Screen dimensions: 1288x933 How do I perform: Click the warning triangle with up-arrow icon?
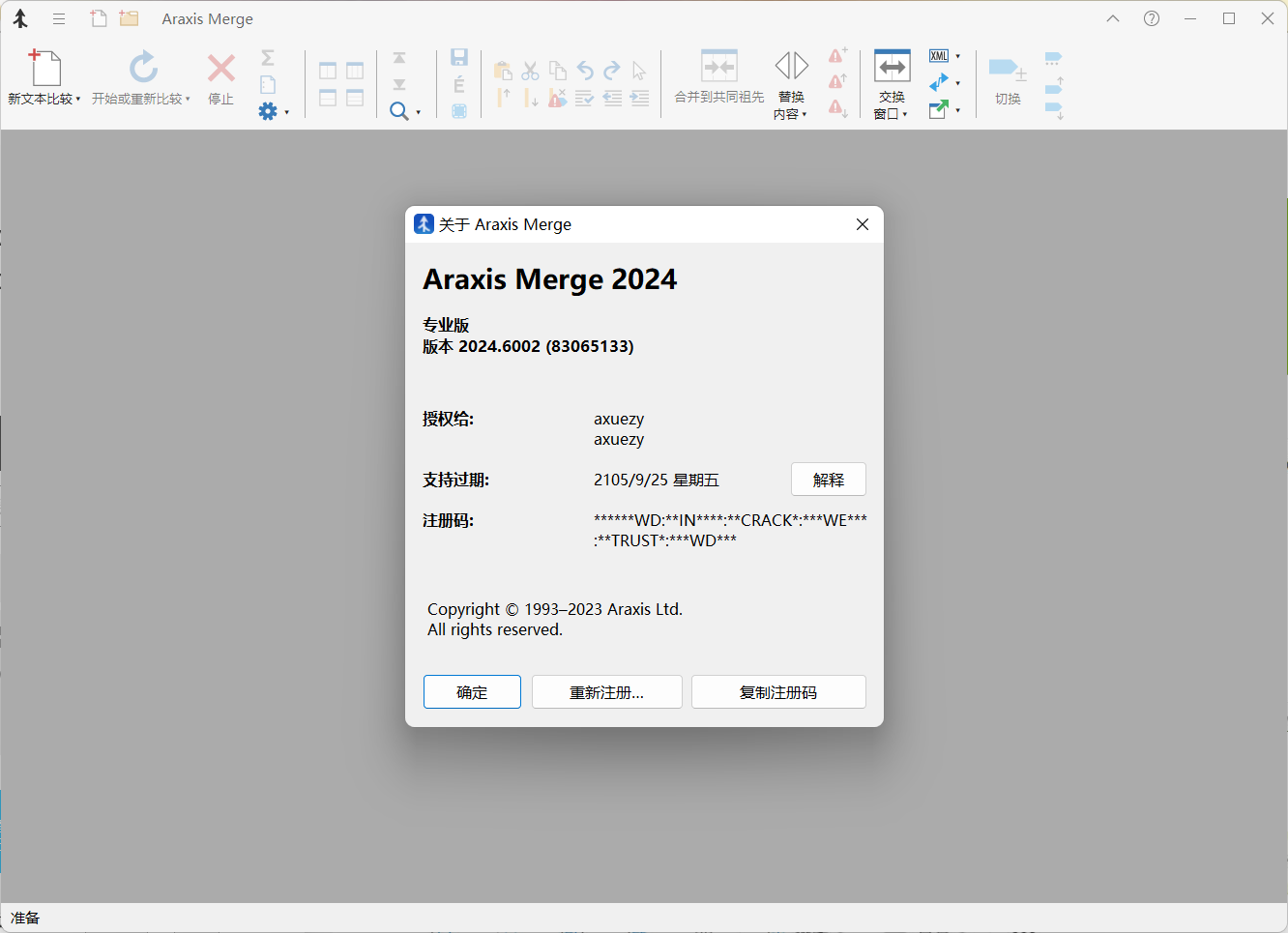pyautogui.click(x=838, y=81)
